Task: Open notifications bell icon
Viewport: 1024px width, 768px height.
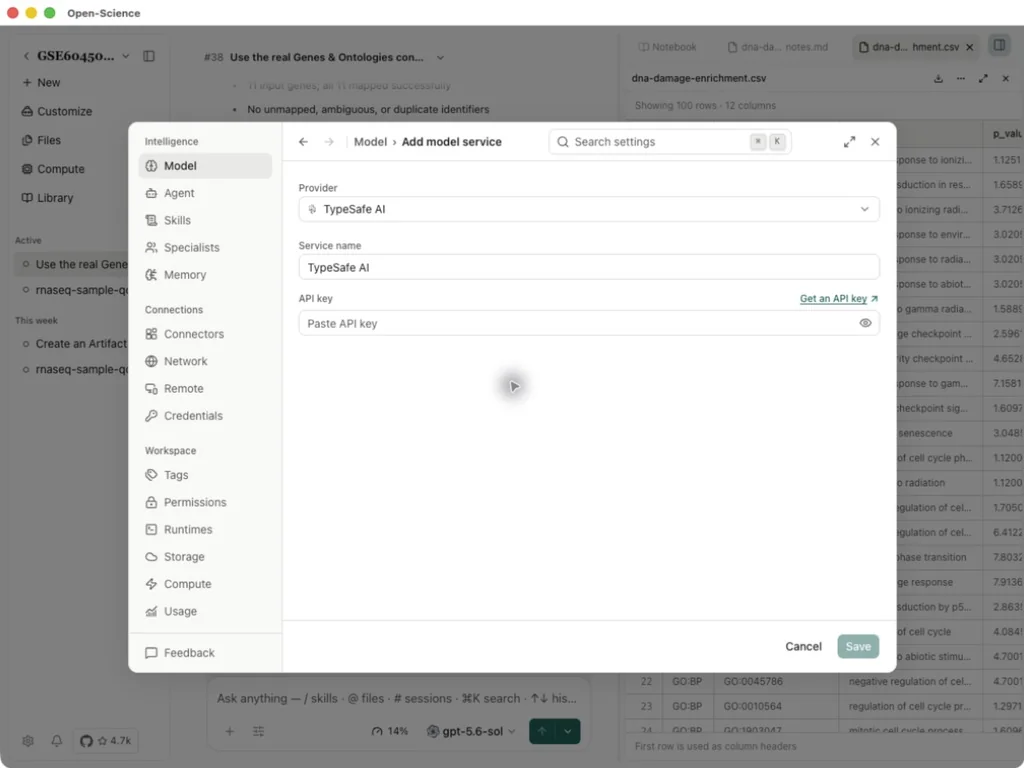Action: (57, 741)
